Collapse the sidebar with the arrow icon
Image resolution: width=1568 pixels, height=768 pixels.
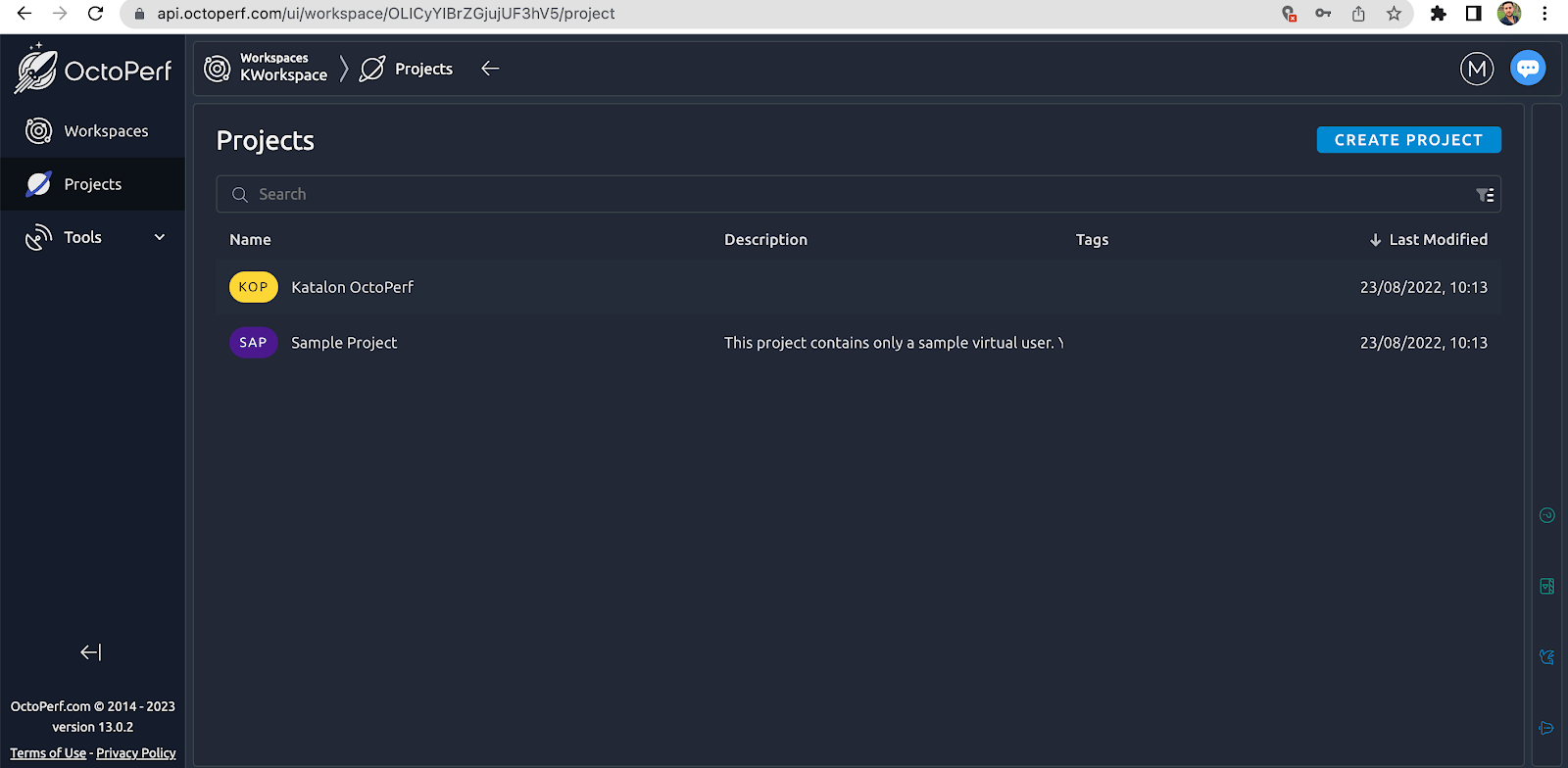coord(91,652)
